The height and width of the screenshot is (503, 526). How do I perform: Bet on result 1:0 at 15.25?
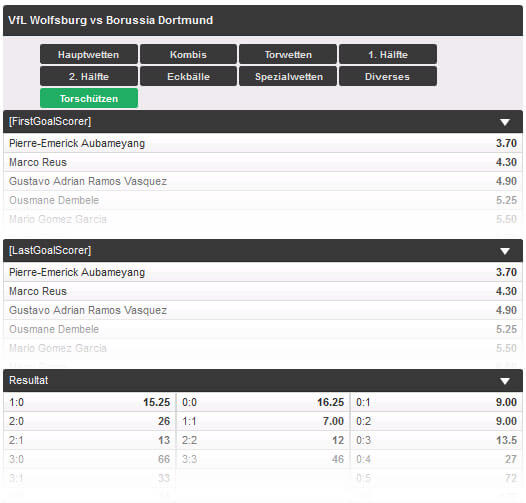(90, 402)
